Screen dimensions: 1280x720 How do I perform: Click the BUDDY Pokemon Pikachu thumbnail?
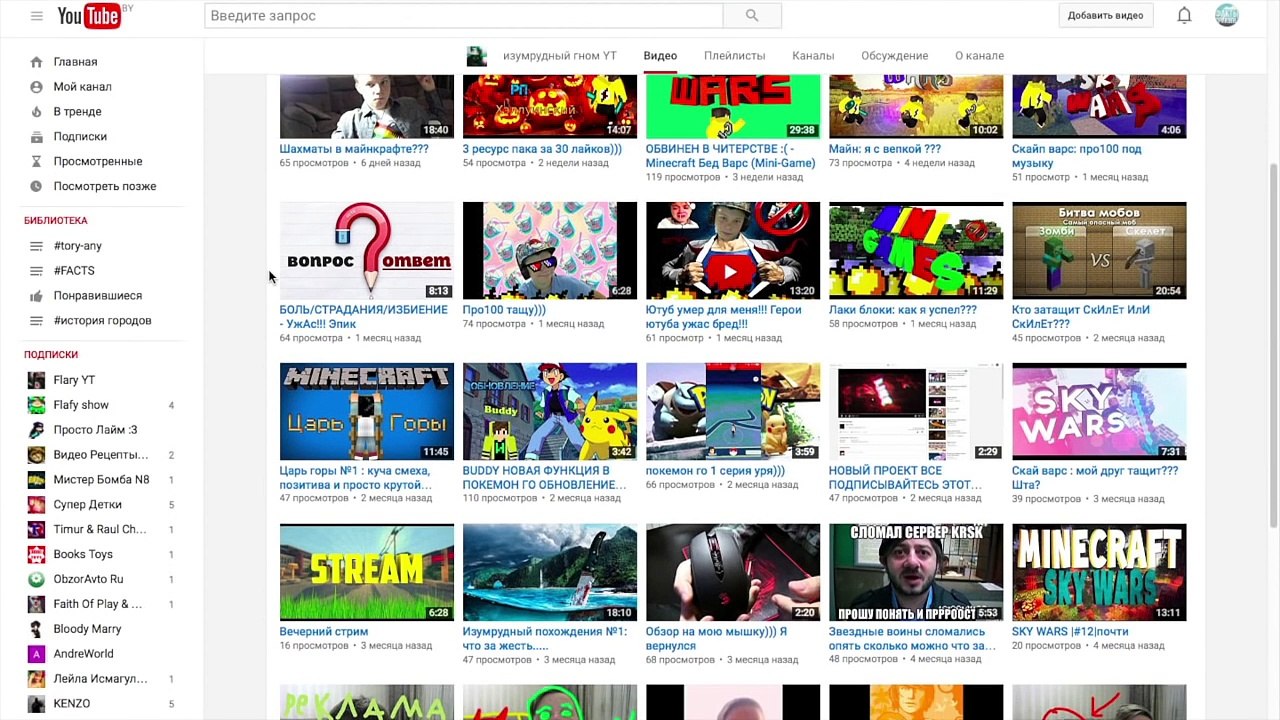click(549, 411)
